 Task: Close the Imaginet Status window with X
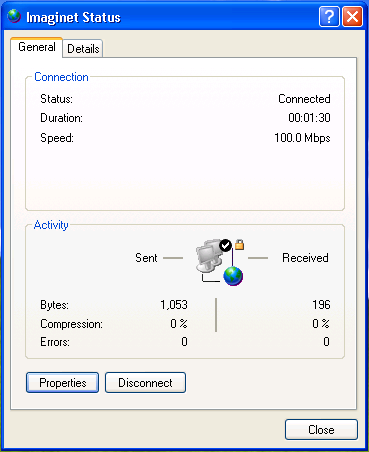pyautogui.click(x=352, y=16)
